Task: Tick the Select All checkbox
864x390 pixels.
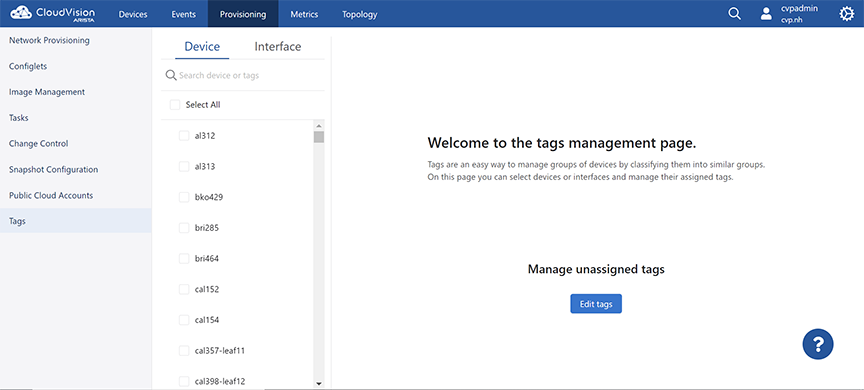Action: [x=175, y=105]
